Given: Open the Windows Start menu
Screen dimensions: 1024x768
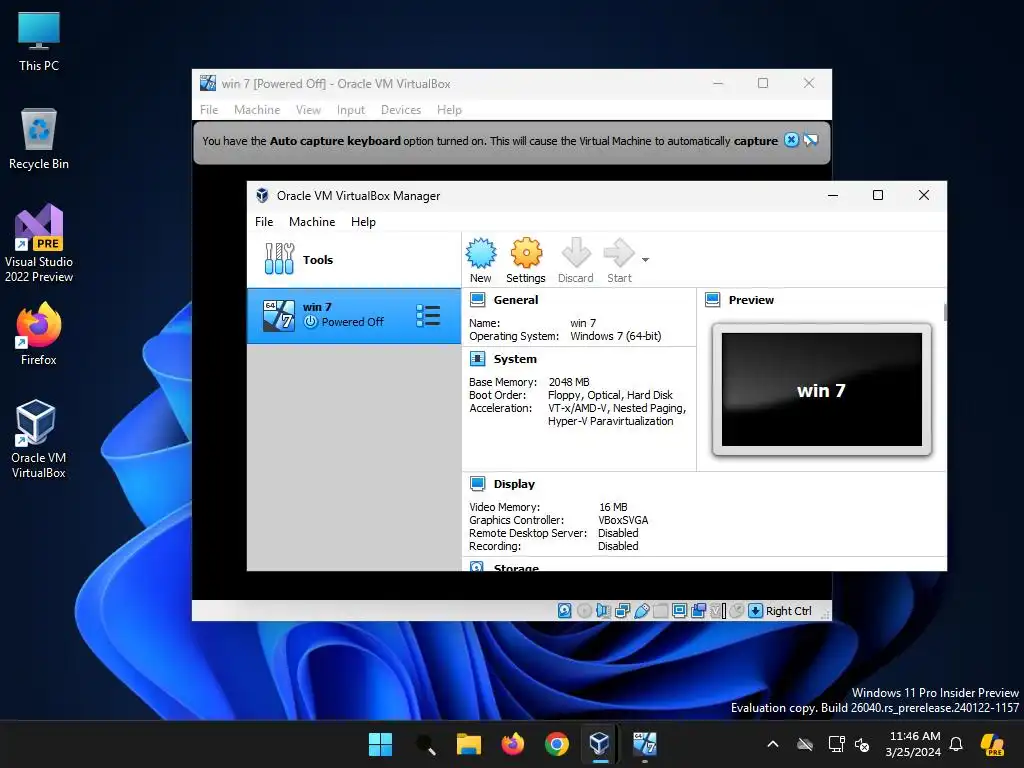Looking at the screenshot, I should pyautogui.click(x=380, y=744).
